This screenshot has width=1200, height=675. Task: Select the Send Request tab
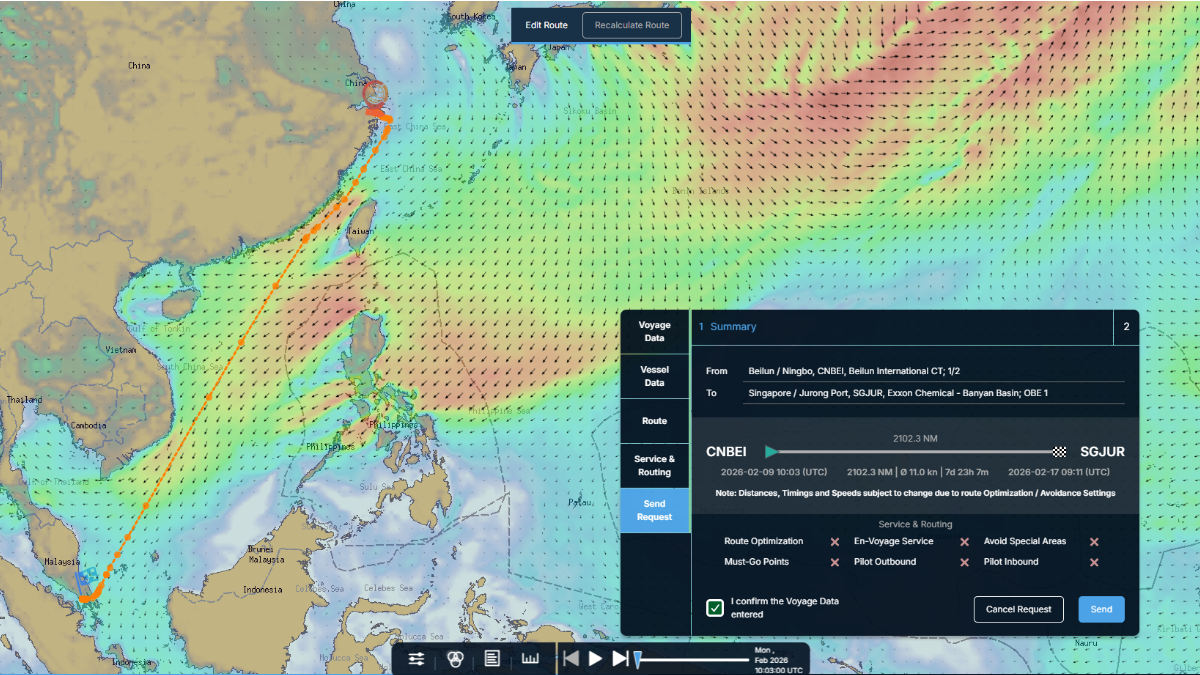[x=655, y=510]
